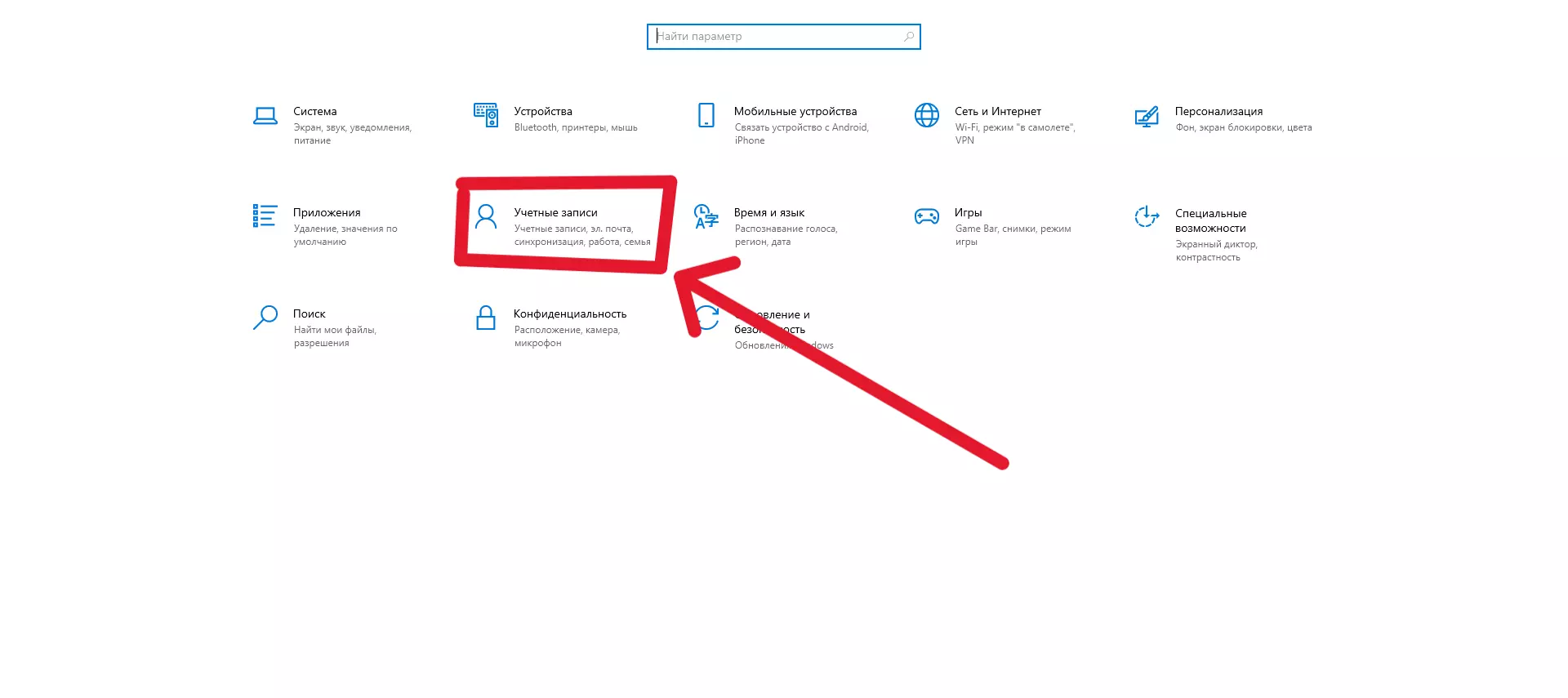Select the Конфиденциальность category title

pyautogui.click(x=570, y=313)
